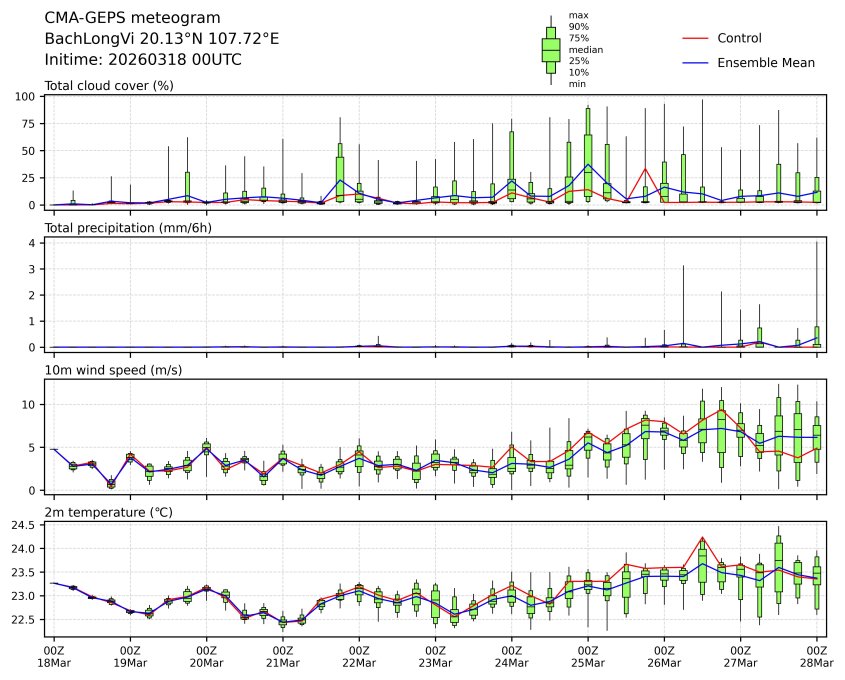Click the 100 tick on cloud cover axis
The width and height of the screenshot is (845, 680).
tap(26, 97)
